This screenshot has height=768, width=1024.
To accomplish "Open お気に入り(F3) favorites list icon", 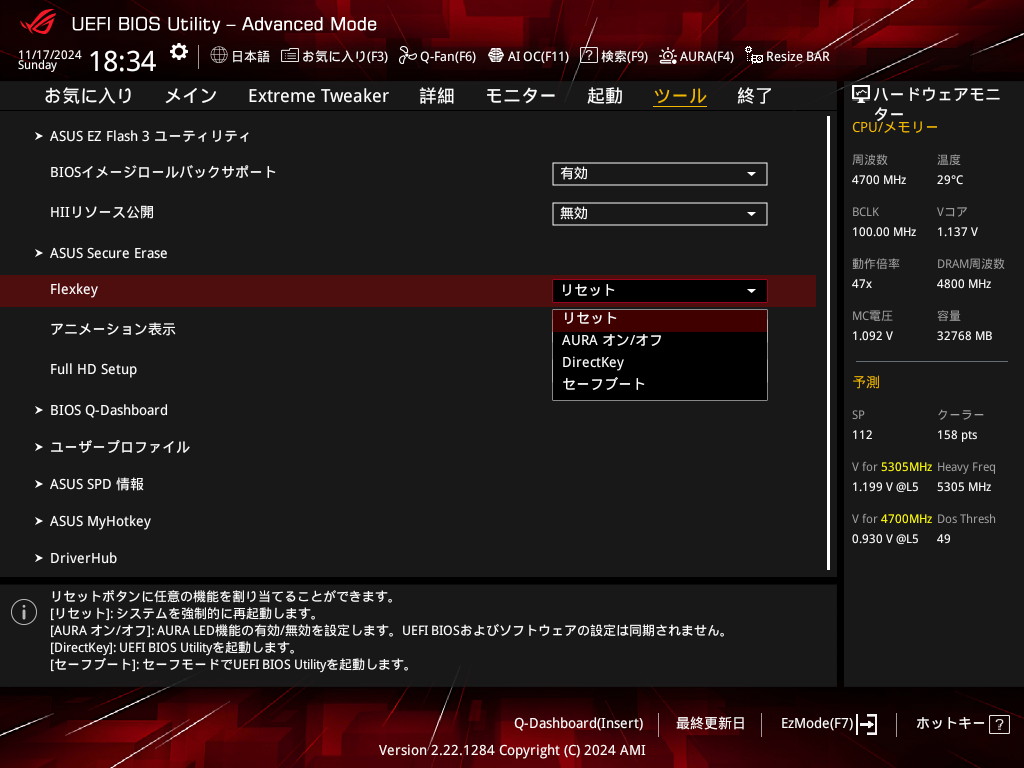I will click(289, 56).
